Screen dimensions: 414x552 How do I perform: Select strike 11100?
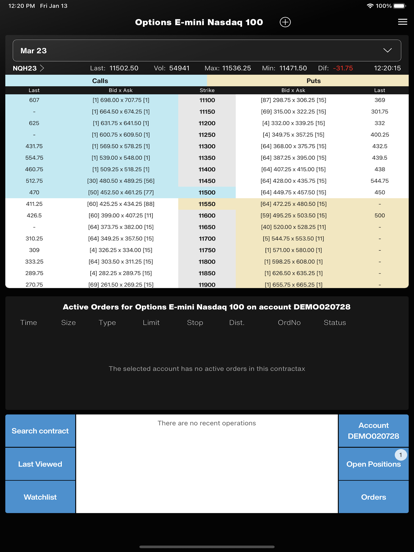pyautogui.click(x=207, y=100)
